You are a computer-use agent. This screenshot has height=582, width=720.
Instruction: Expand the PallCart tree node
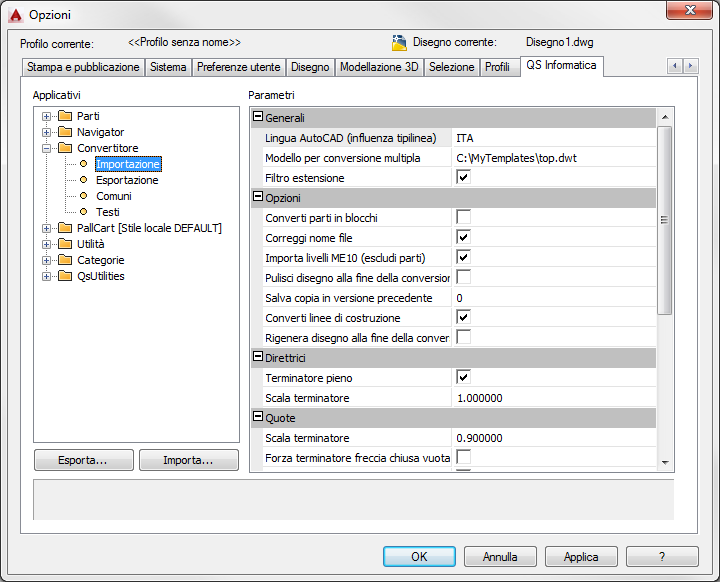point(46,228)
